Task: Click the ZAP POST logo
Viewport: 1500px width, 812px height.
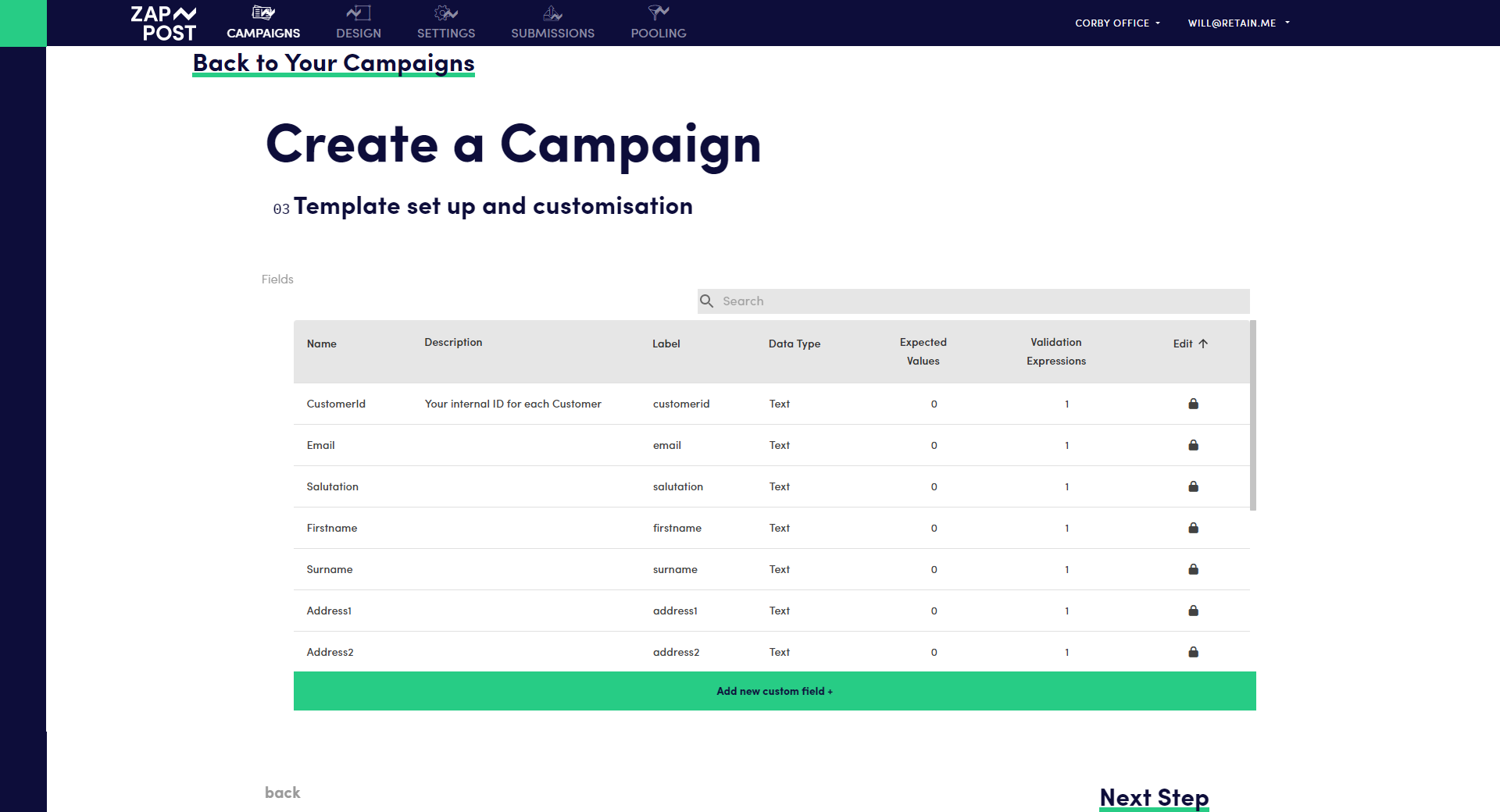Action: (x=163, y=23)
